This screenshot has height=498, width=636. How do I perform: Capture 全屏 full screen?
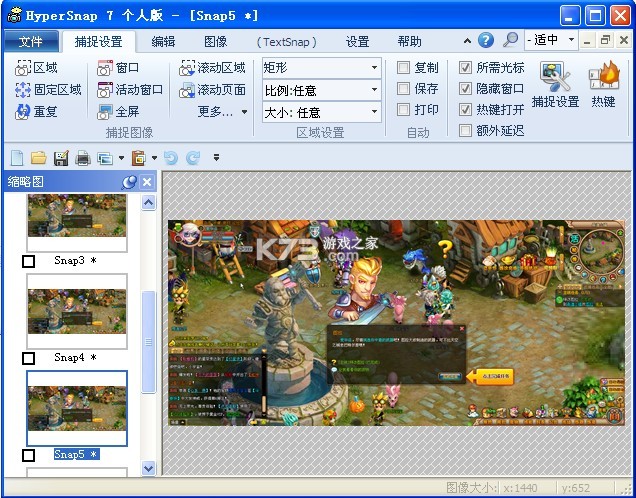pyautogui.click(x=118, y=112)
